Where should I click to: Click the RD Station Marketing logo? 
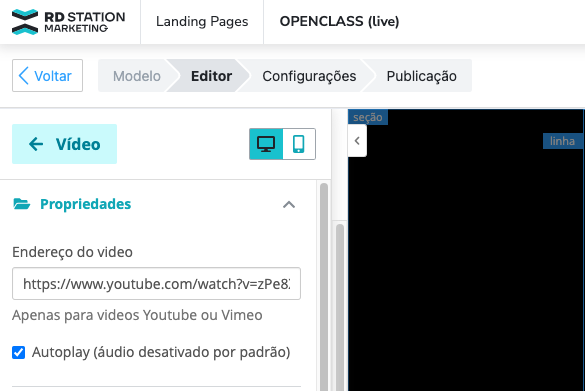(68, 22)
